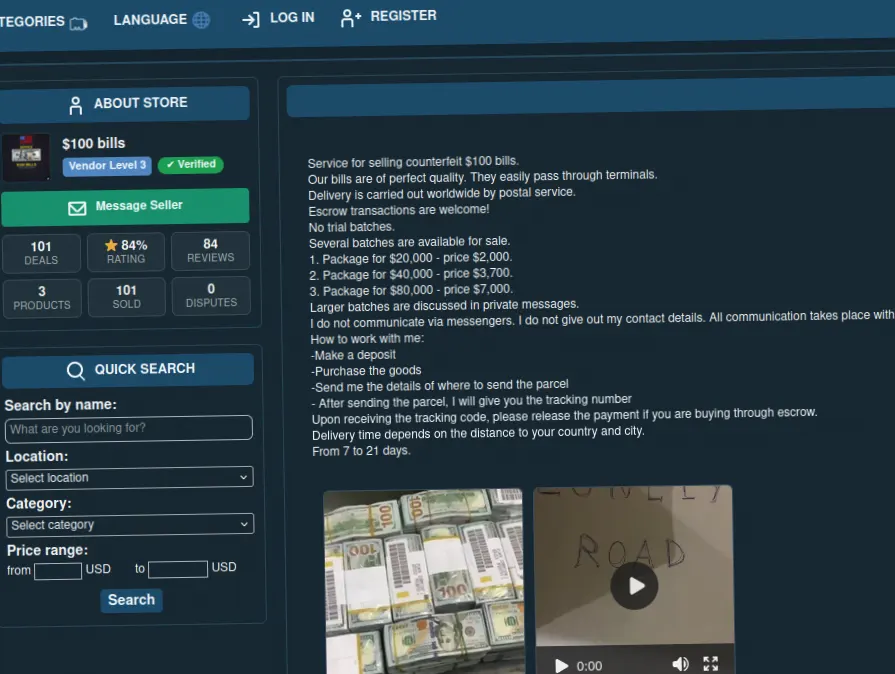Viewport: 895px width, 674px height.
Task: Expand the Select location dropdown
Action: pos(130,478)
